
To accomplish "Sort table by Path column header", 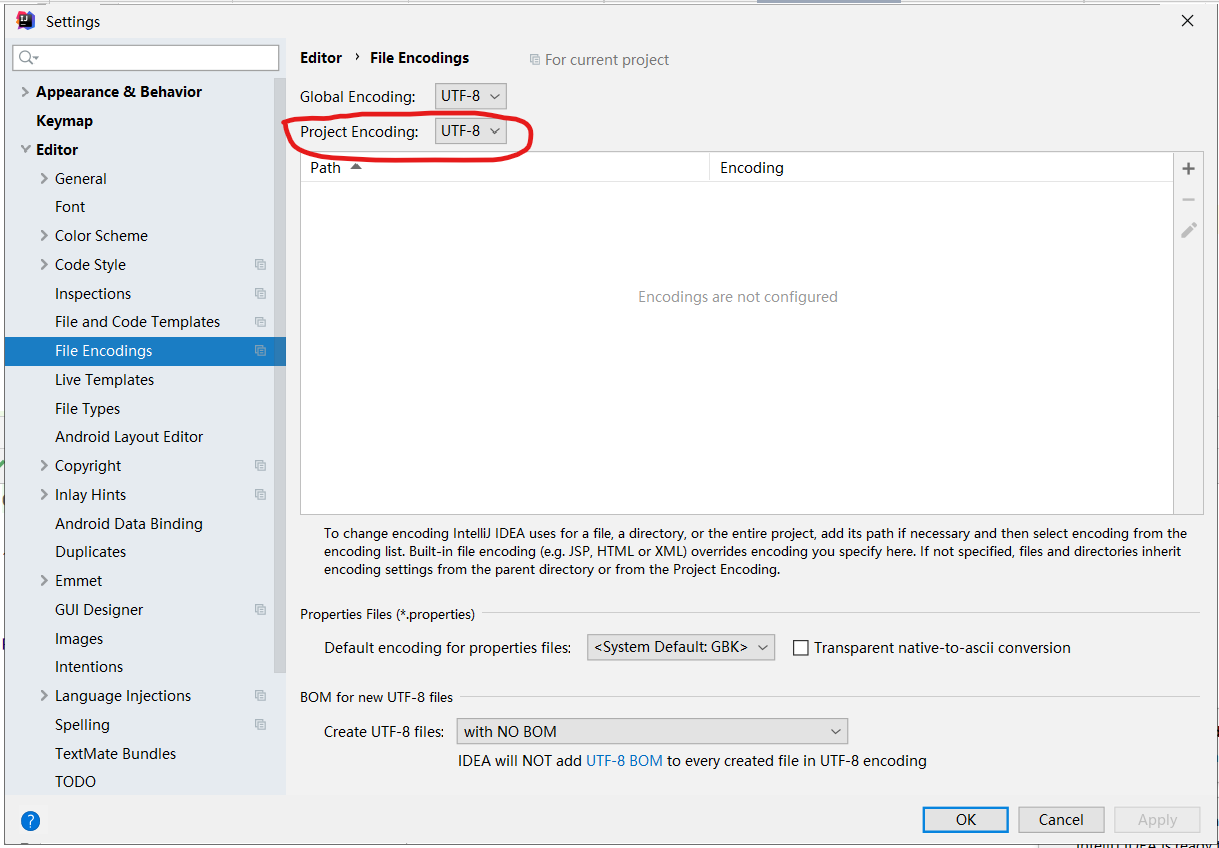I will coord(505,168).
